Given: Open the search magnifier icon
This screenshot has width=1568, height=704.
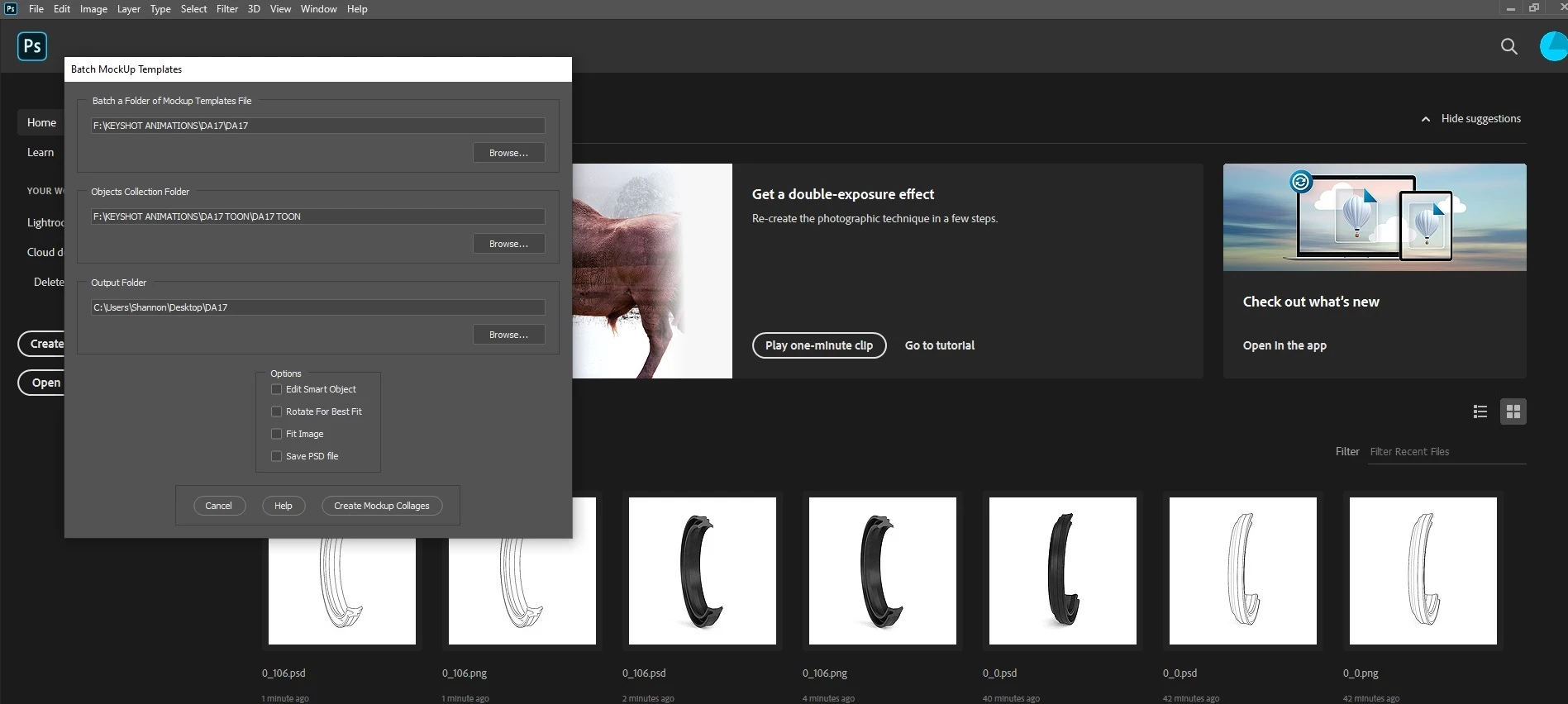Looking at the screenshot, I should click(x=1508, y=46).
